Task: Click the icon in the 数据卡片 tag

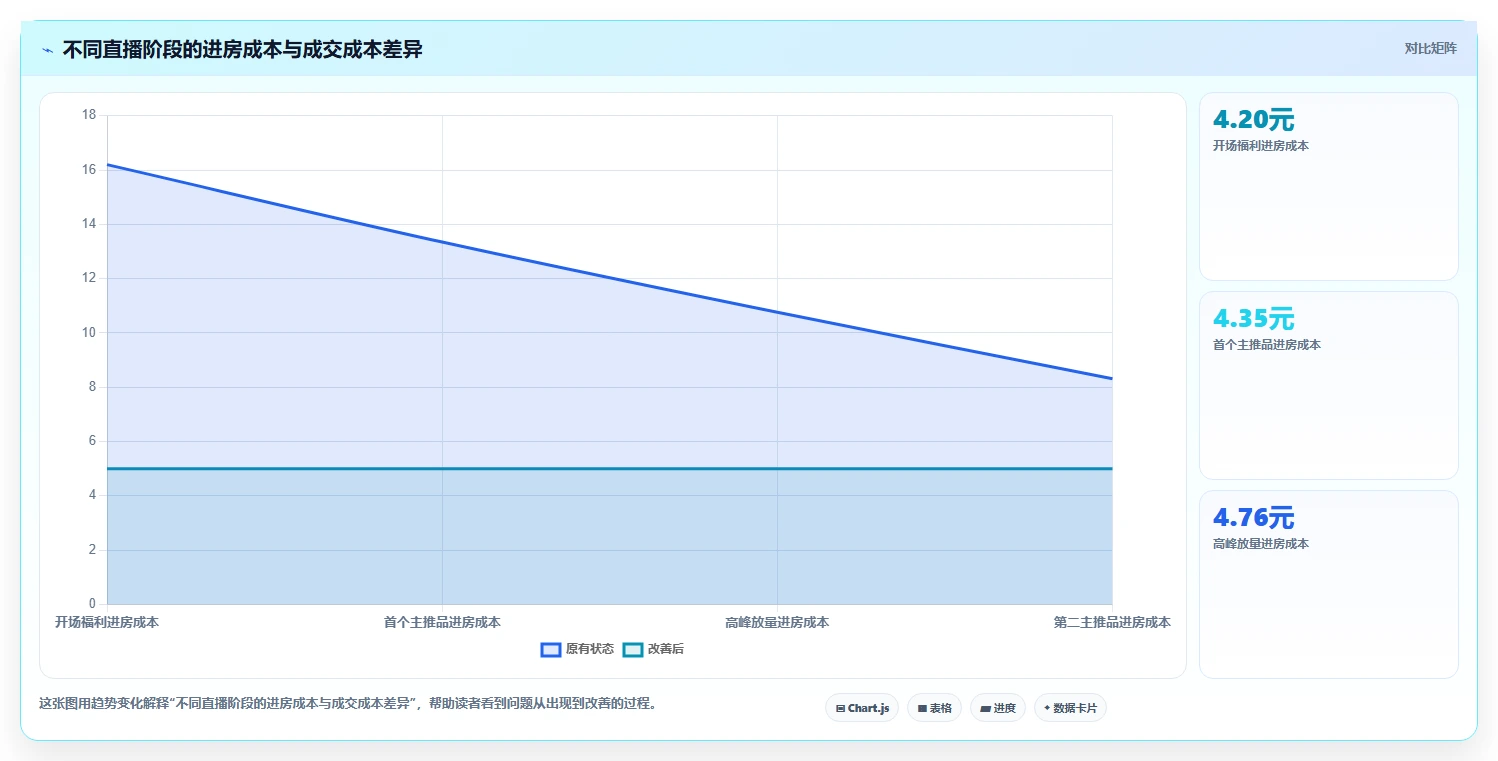Action: click(x=1046, y=708)
